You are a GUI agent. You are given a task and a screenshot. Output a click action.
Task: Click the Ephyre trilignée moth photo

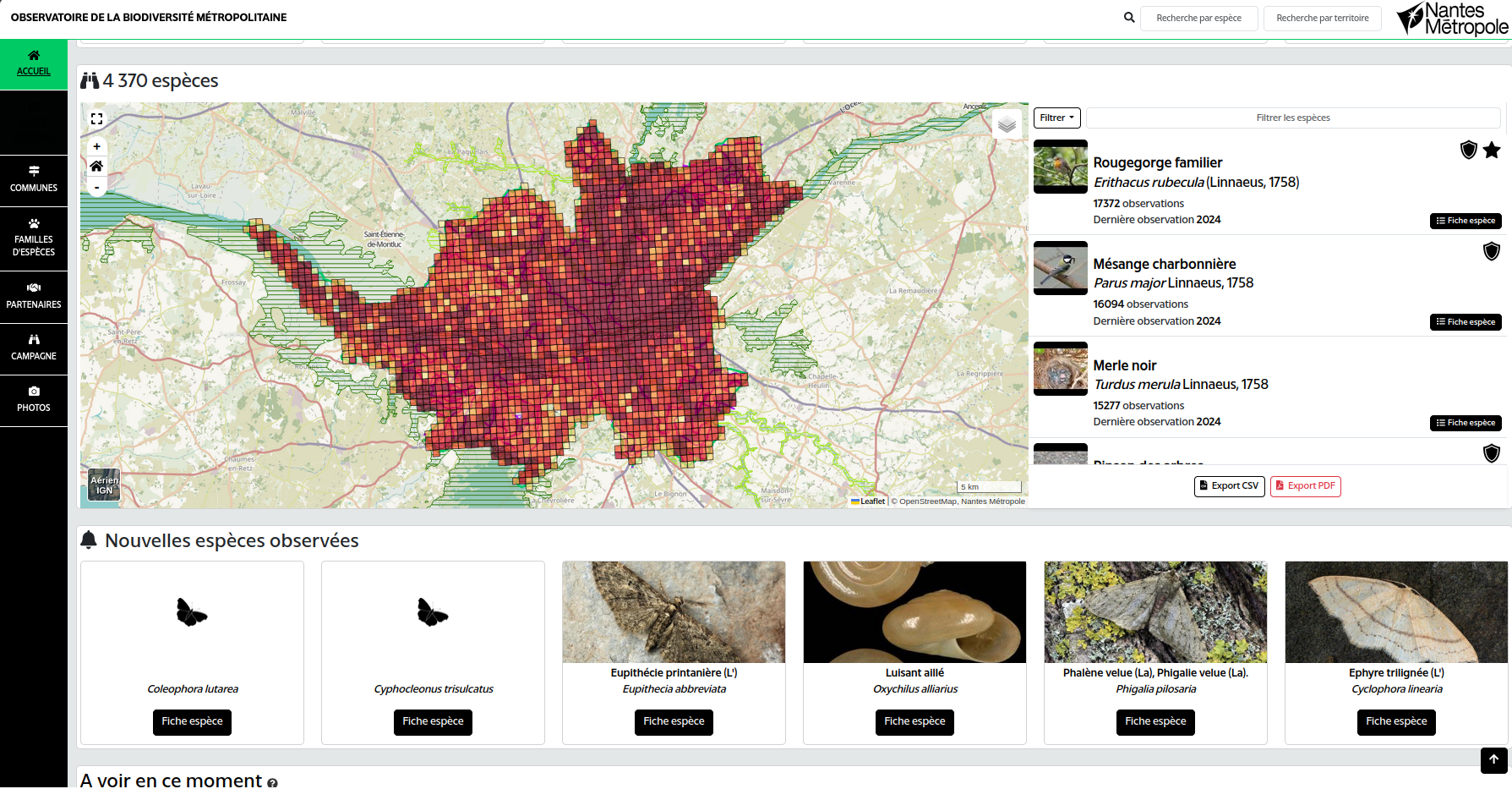tap(1396, 612)
